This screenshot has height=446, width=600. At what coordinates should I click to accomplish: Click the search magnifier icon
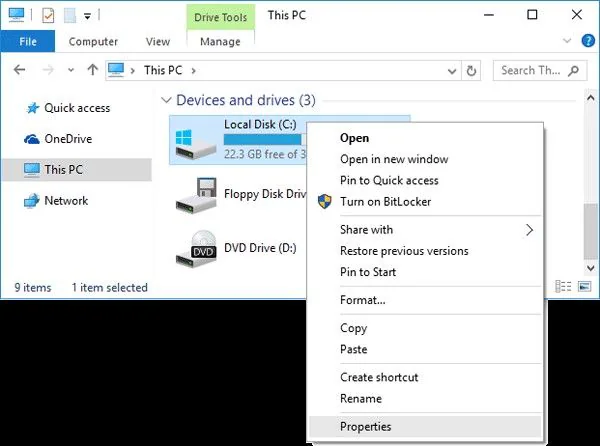[x=573, y=70]
